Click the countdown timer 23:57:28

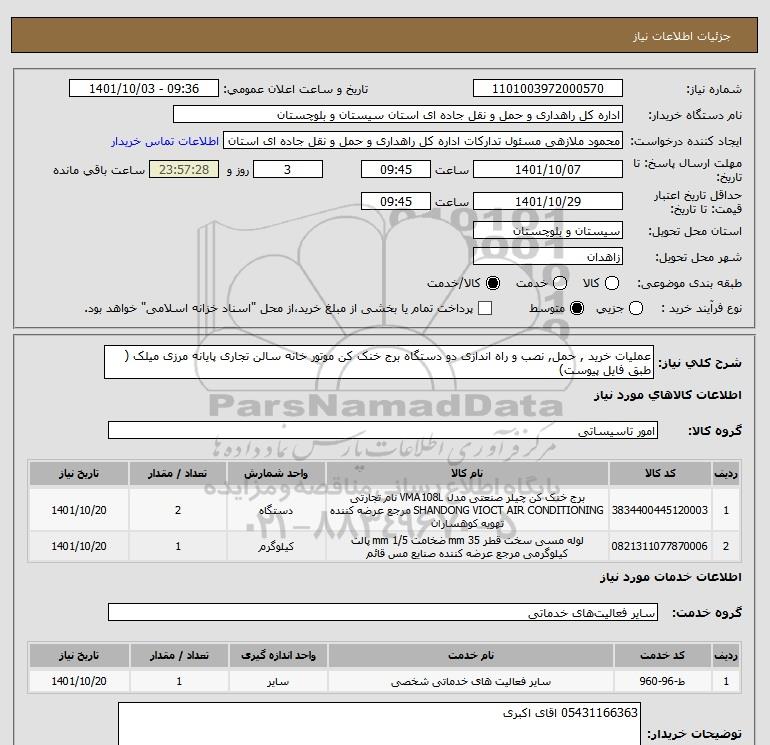[184, 169]
